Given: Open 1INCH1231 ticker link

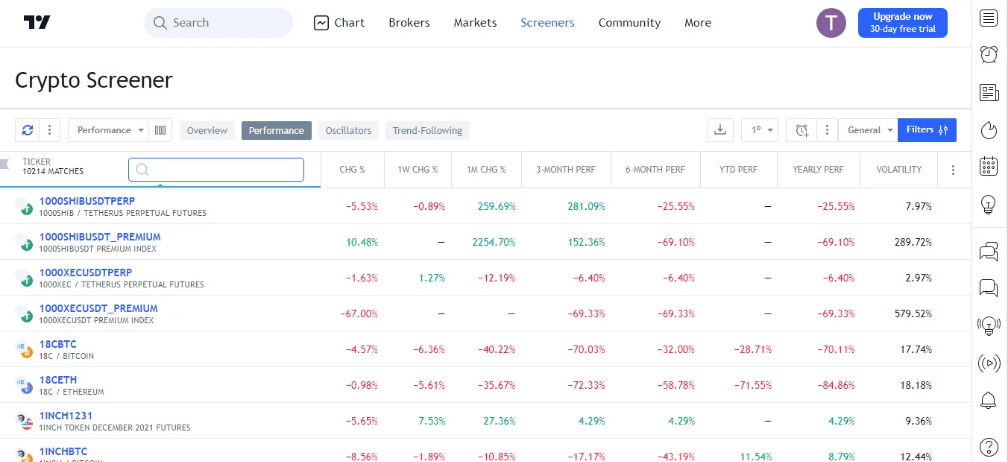Looking at the screenshot, I should [x=66, y=416].
